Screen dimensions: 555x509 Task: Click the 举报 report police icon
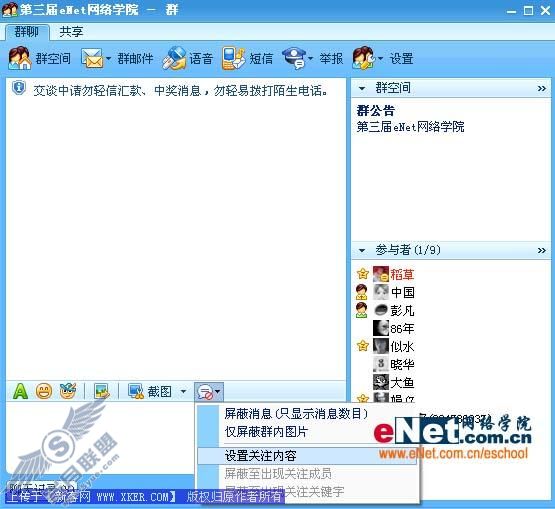coord(294,58)
